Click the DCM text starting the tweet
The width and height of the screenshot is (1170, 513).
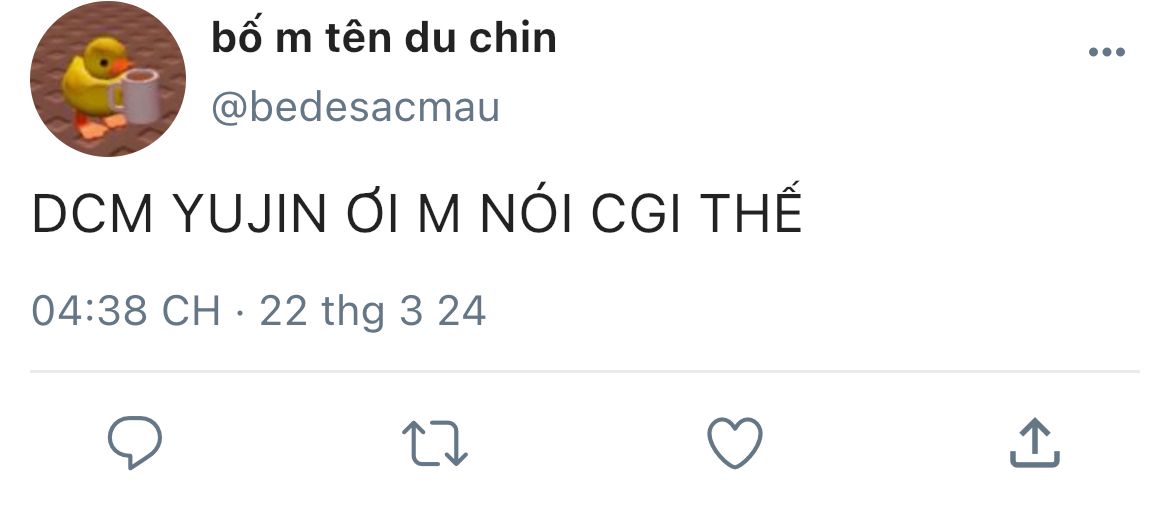coord(93,214)
